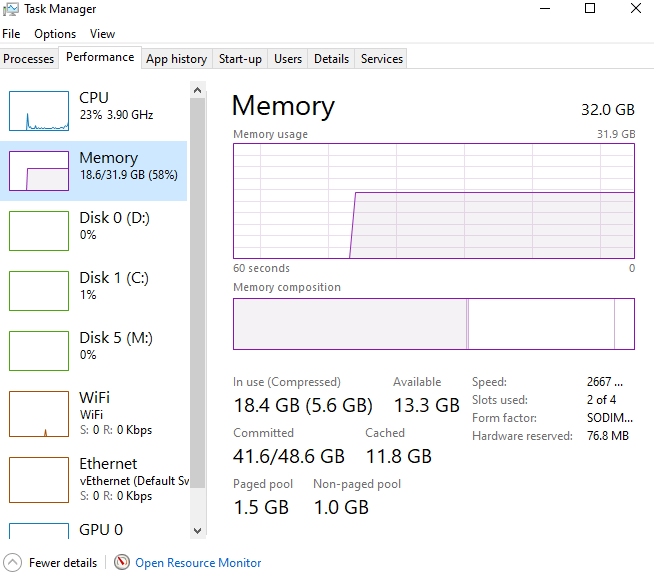Screen dimensions: 654x580
Task: Click the sidebar scrollbar up arrow
Action: coord(196,90)
